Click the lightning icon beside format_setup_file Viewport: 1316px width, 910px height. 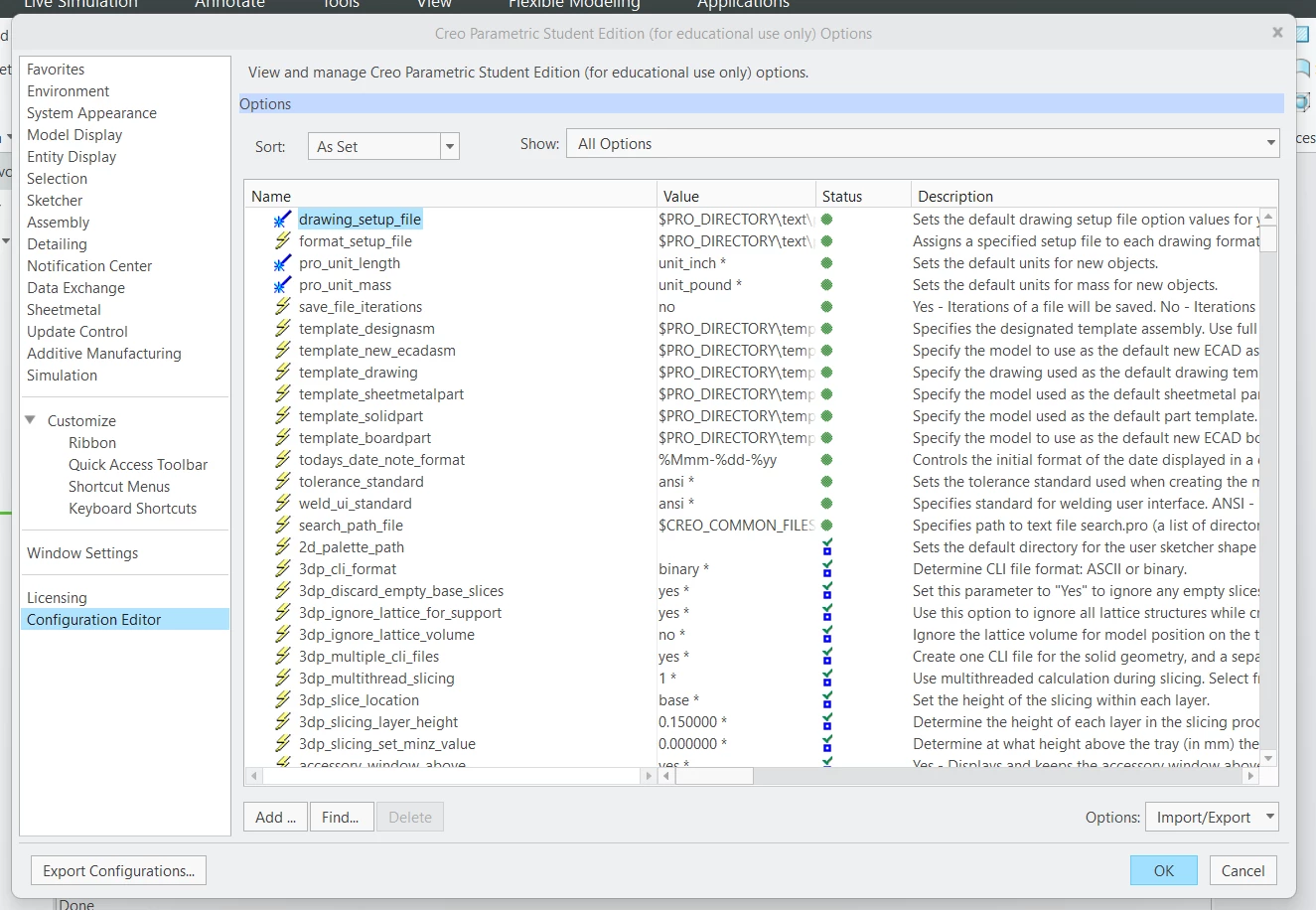pyautogui.click(x=283, y=241)
